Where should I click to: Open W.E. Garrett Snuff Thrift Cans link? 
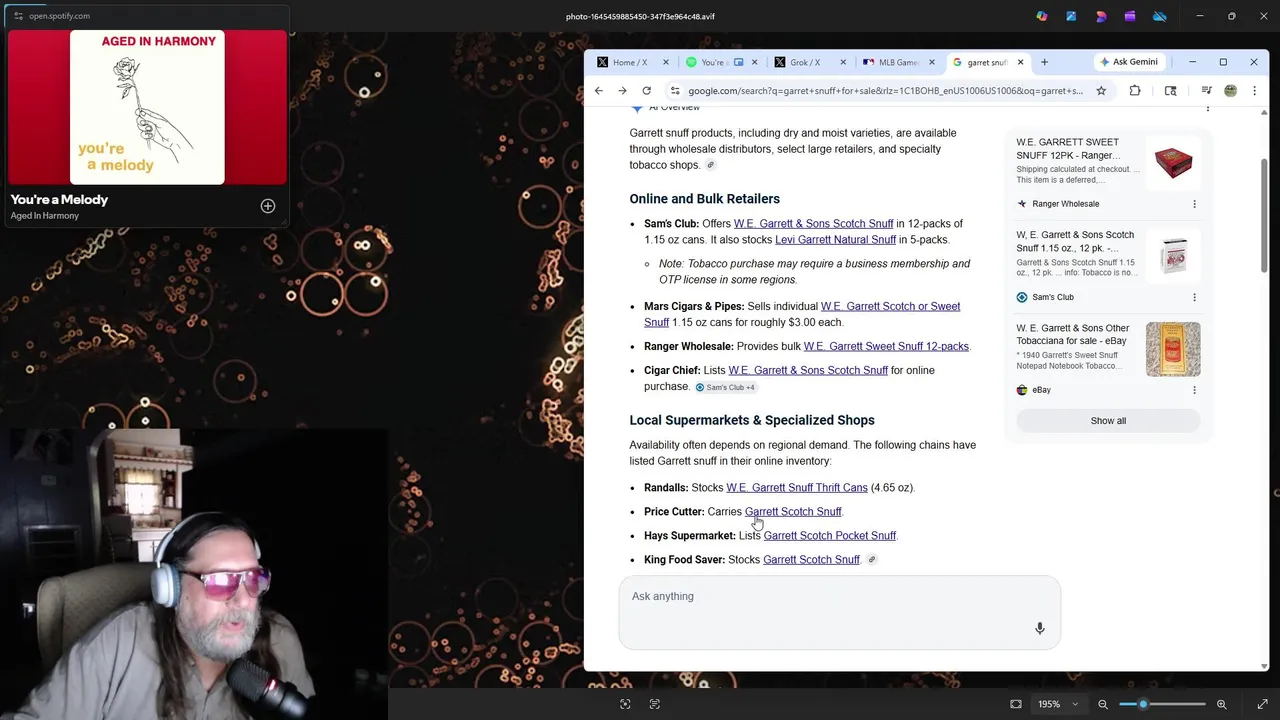797,488
